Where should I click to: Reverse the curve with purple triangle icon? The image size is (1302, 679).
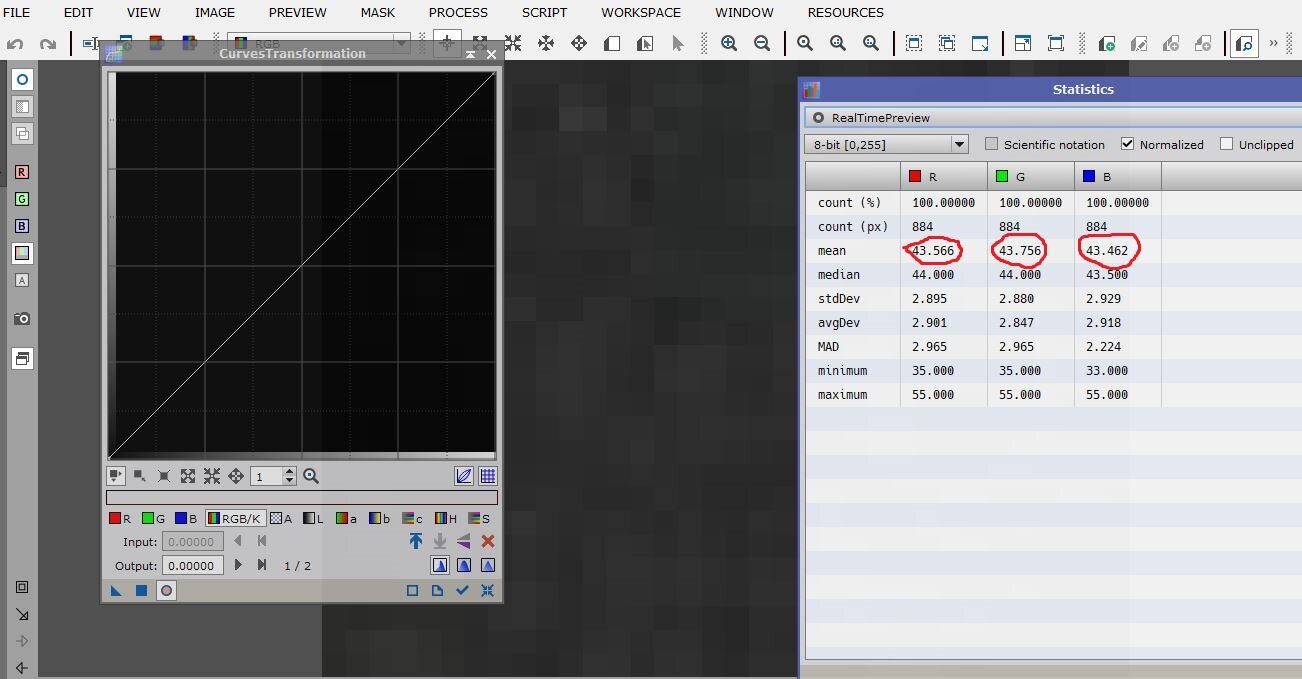(x=464, y=541)
